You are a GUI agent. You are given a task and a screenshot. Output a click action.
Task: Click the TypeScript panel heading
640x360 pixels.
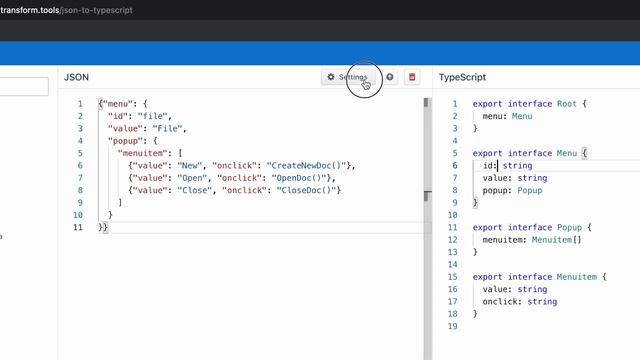pyautogui.click(x=462, y=77)
